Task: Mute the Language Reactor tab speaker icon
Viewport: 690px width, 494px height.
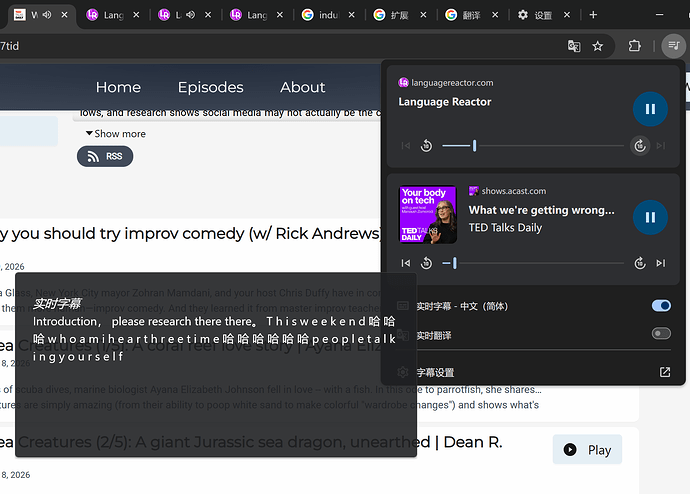Action: tap(190, 15)
